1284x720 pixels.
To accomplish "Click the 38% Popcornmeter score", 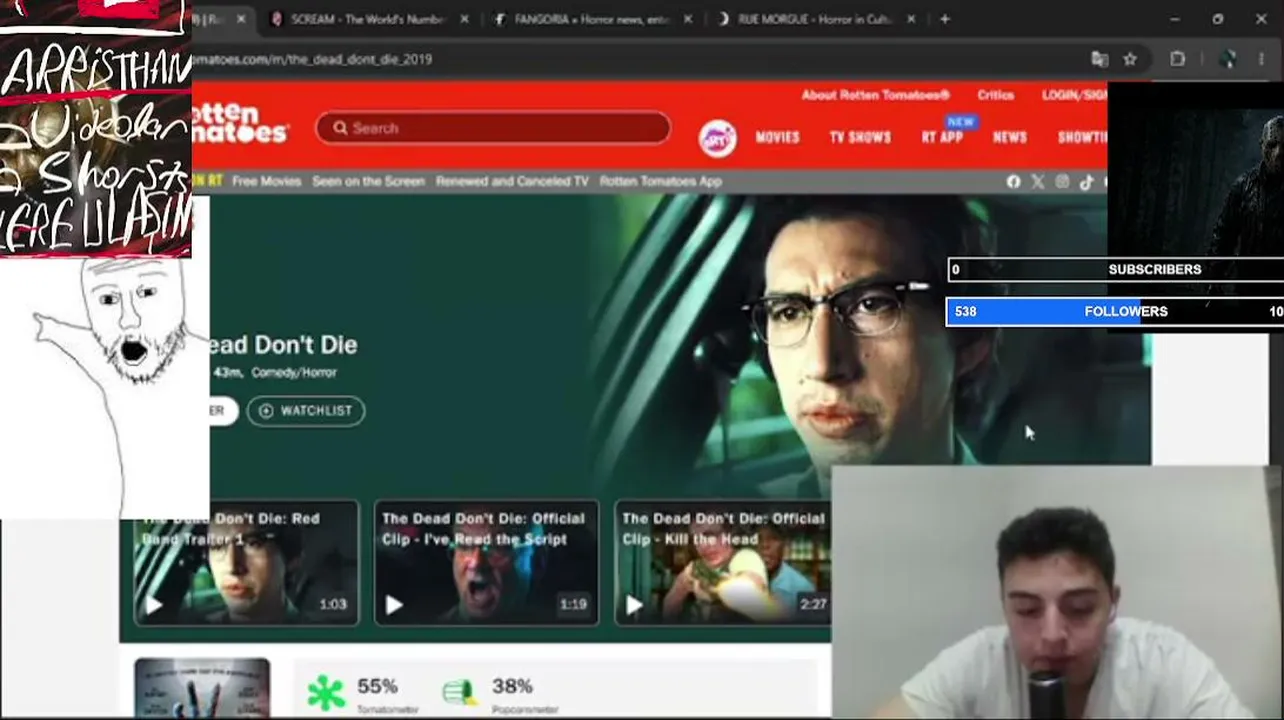I will point(512,686).
